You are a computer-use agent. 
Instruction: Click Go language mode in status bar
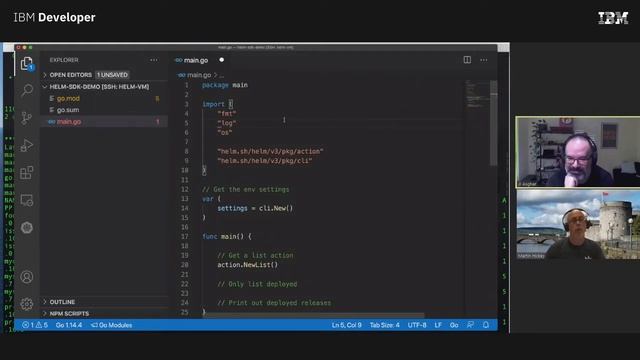(x=454, y=325)
